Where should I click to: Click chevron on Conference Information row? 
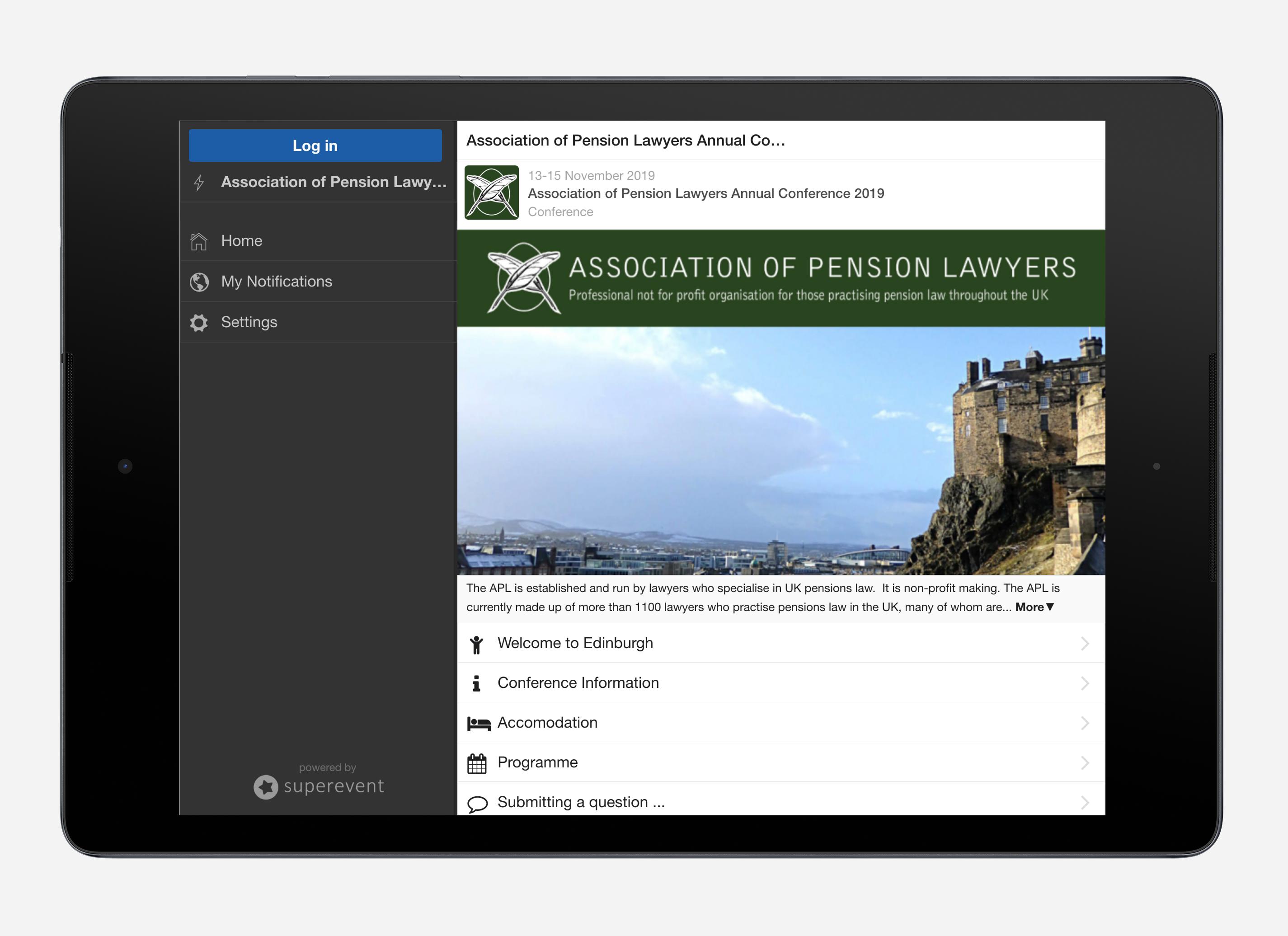tap(1085, 683)
